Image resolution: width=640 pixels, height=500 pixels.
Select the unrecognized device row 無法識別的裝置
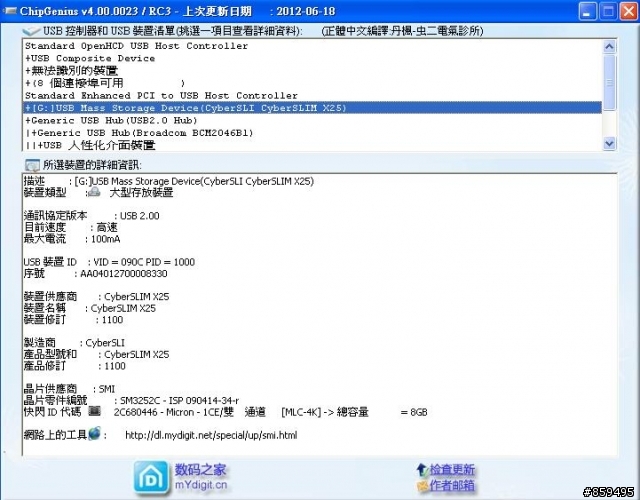coord(312,71)
